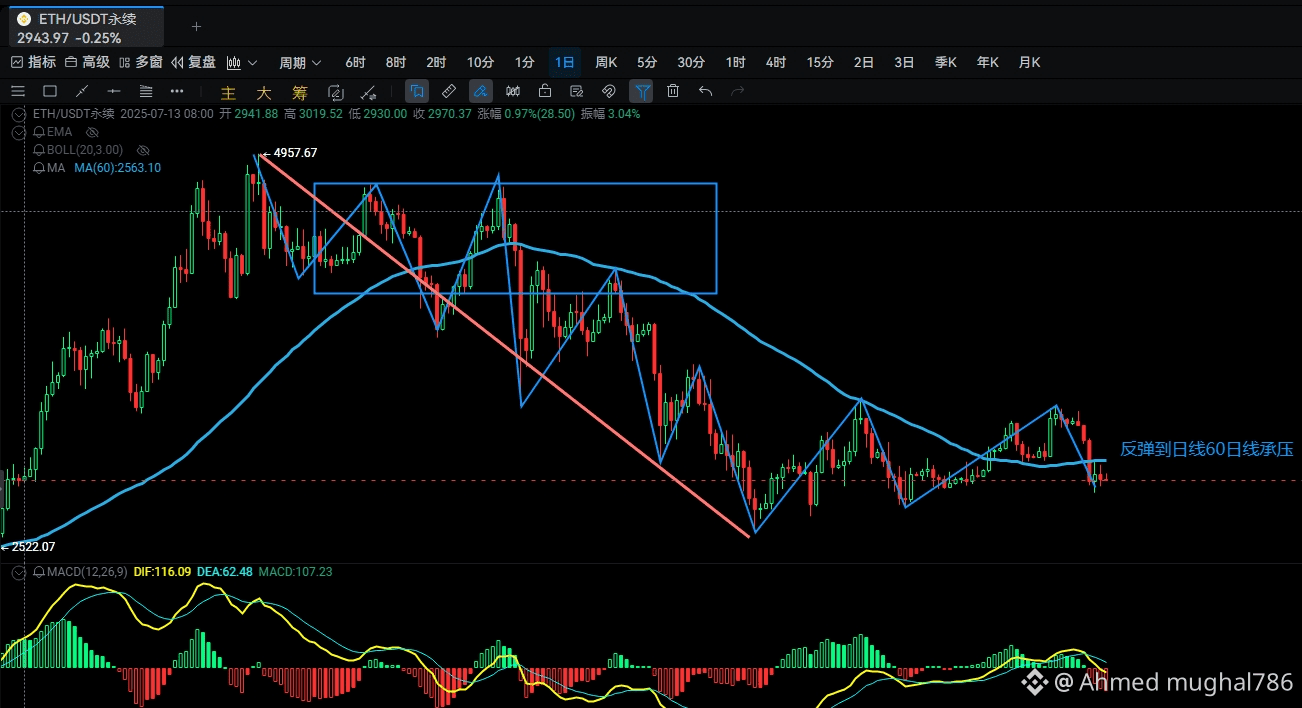This screenshot has height=708, width=1302.
Task: Collapse the ETH/USDT main chart legend
Action: (17, 114)
